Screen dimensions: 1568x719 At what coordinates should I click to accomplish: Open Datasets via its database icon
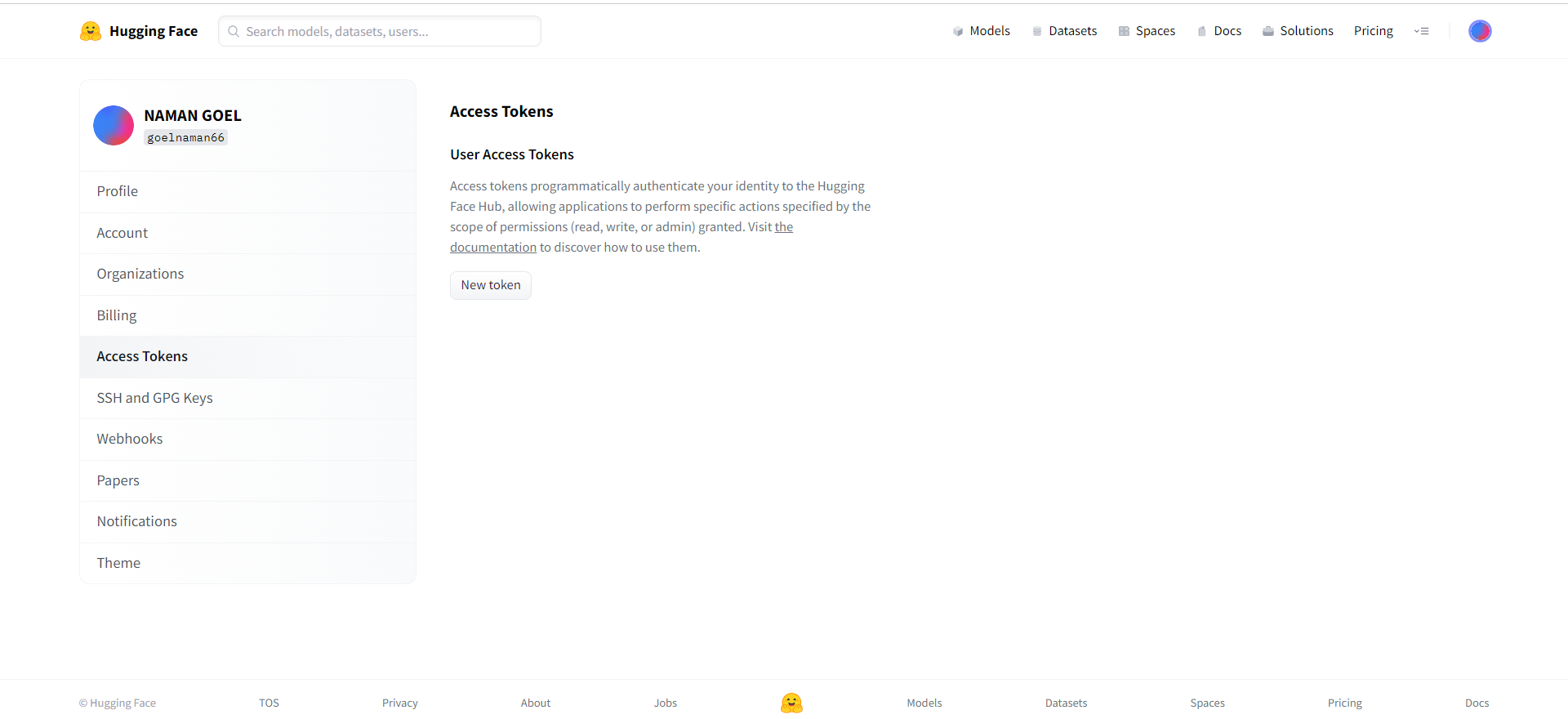pos(1037,31)
